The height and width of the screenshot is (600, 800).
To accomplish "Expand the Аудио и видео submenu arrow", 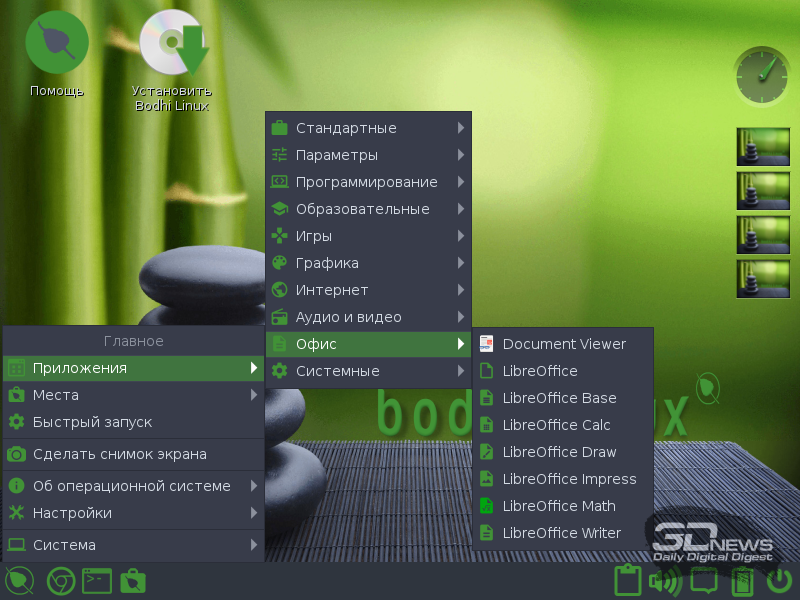I will [x=461, y=317].
